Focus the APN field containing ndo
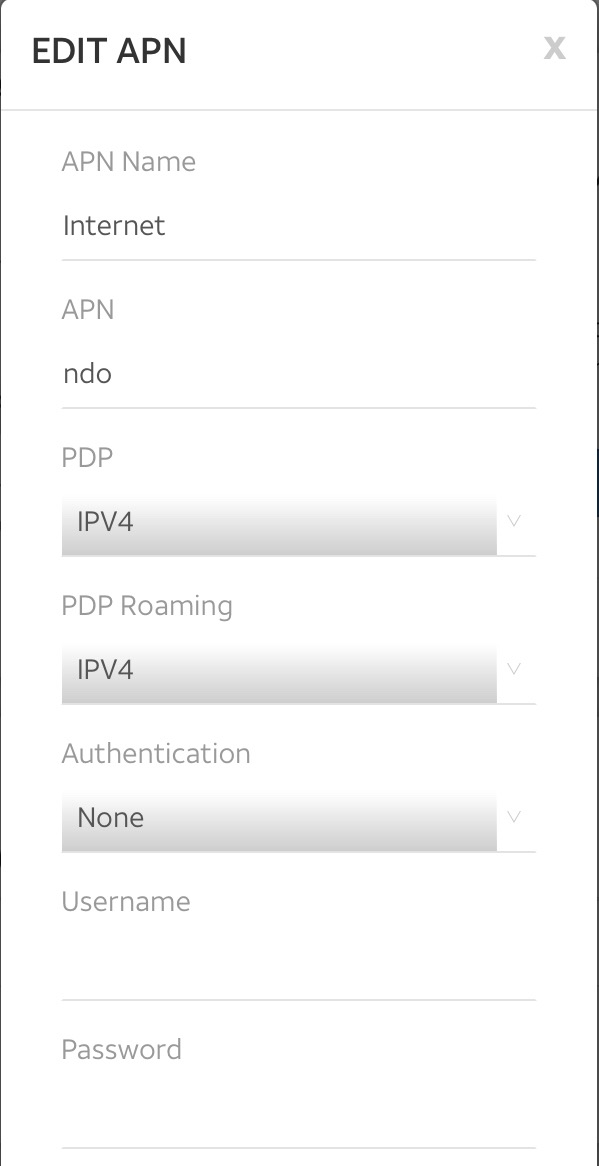Viewport: 599px width, 1166px height. [x=299, y=374]
